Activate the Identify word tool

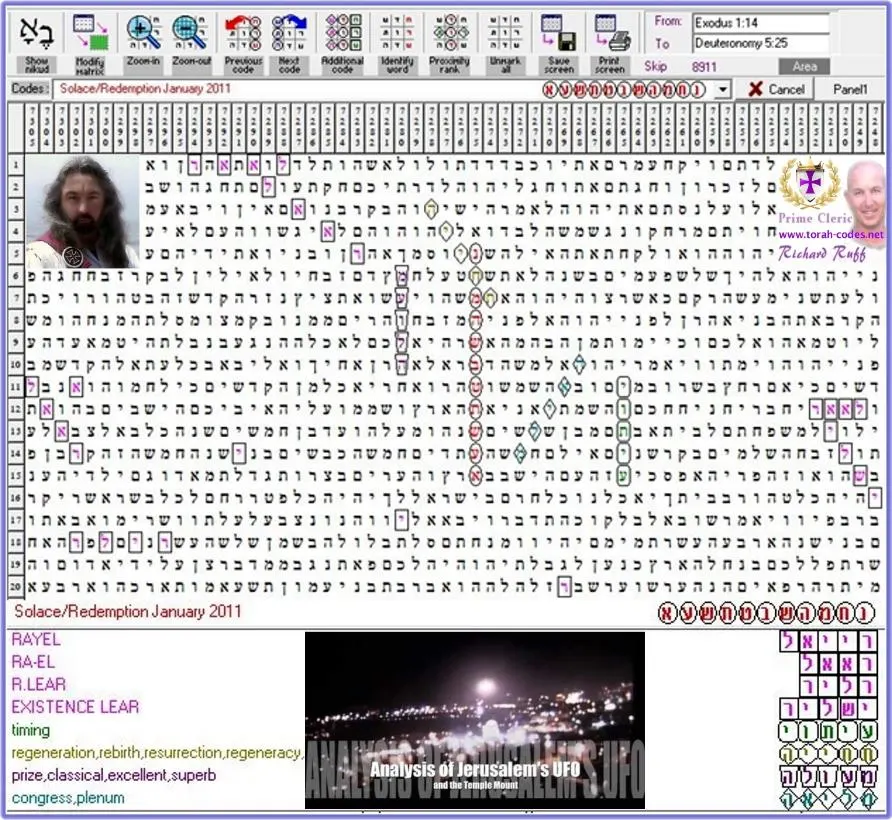[x=397, y=32]
